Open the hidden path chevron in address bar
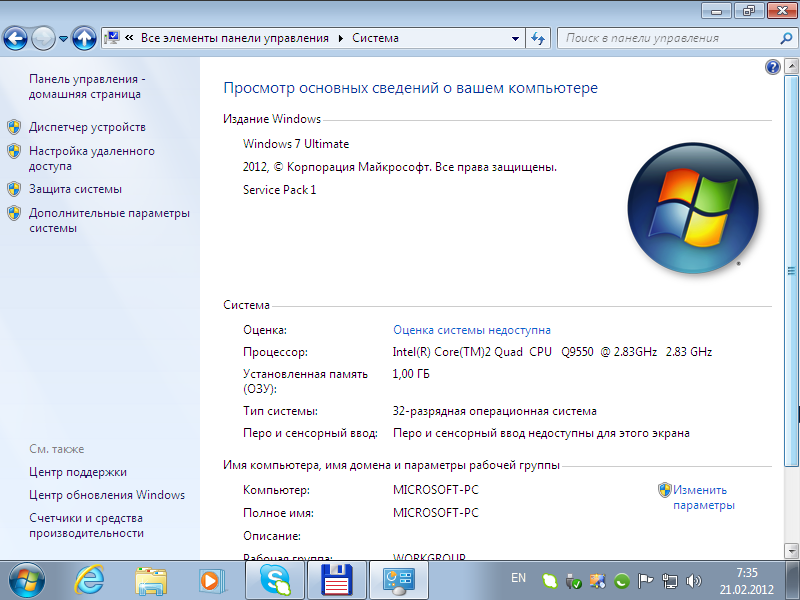 [129, 38]
